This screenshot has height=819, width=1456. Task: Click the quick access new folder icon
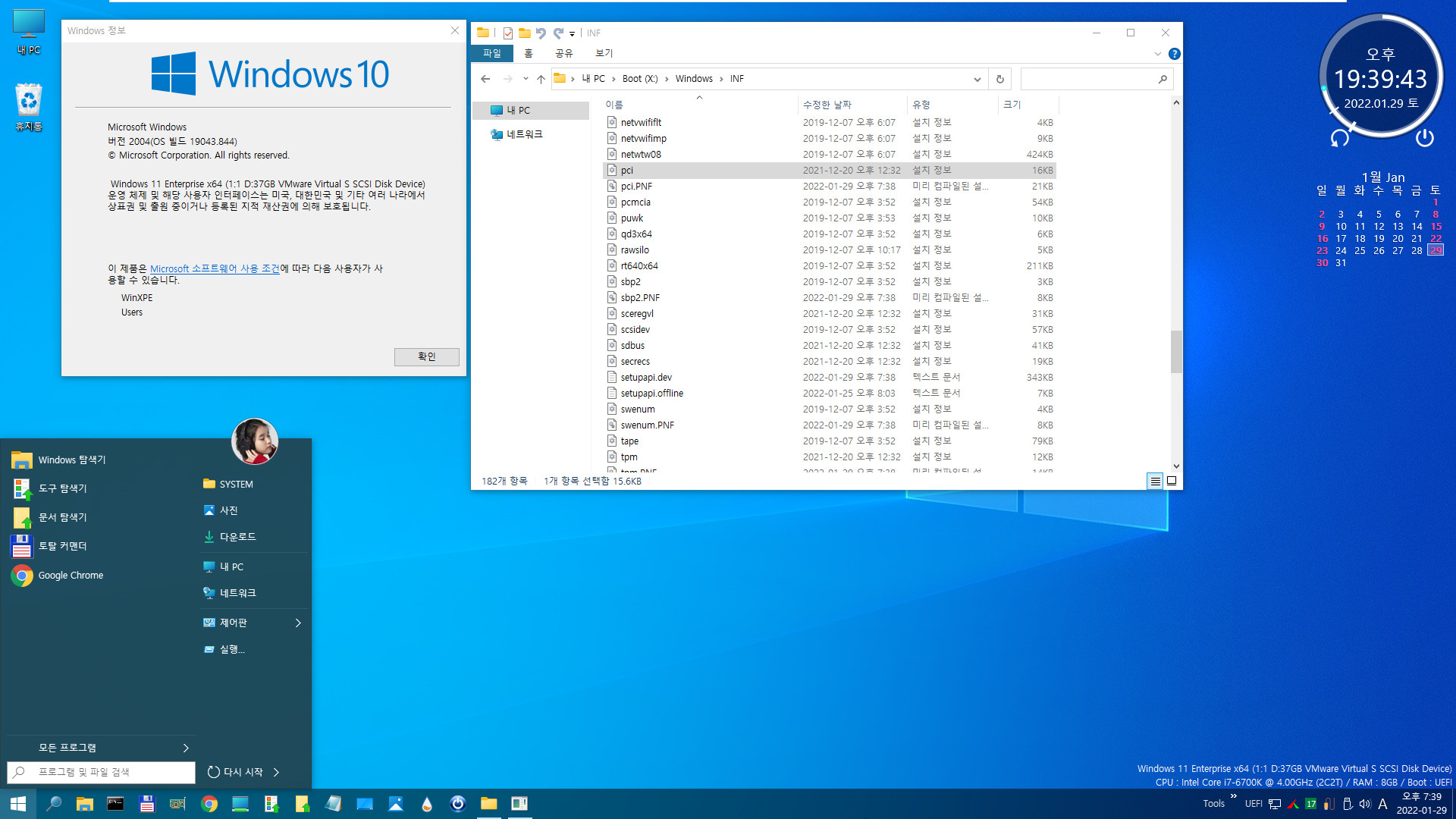[524, 33]
